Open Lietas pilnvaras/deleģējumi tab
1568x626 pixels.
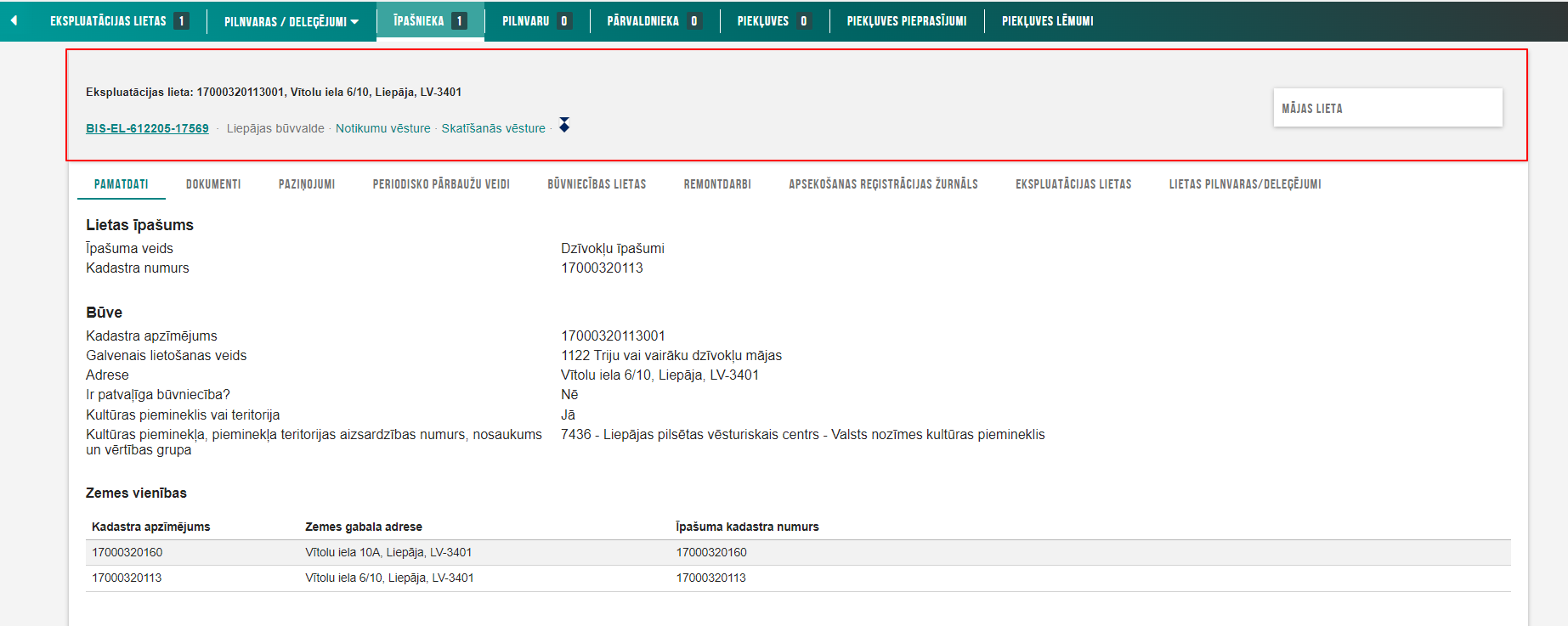pyautogui.click(x=1245, y=183)
